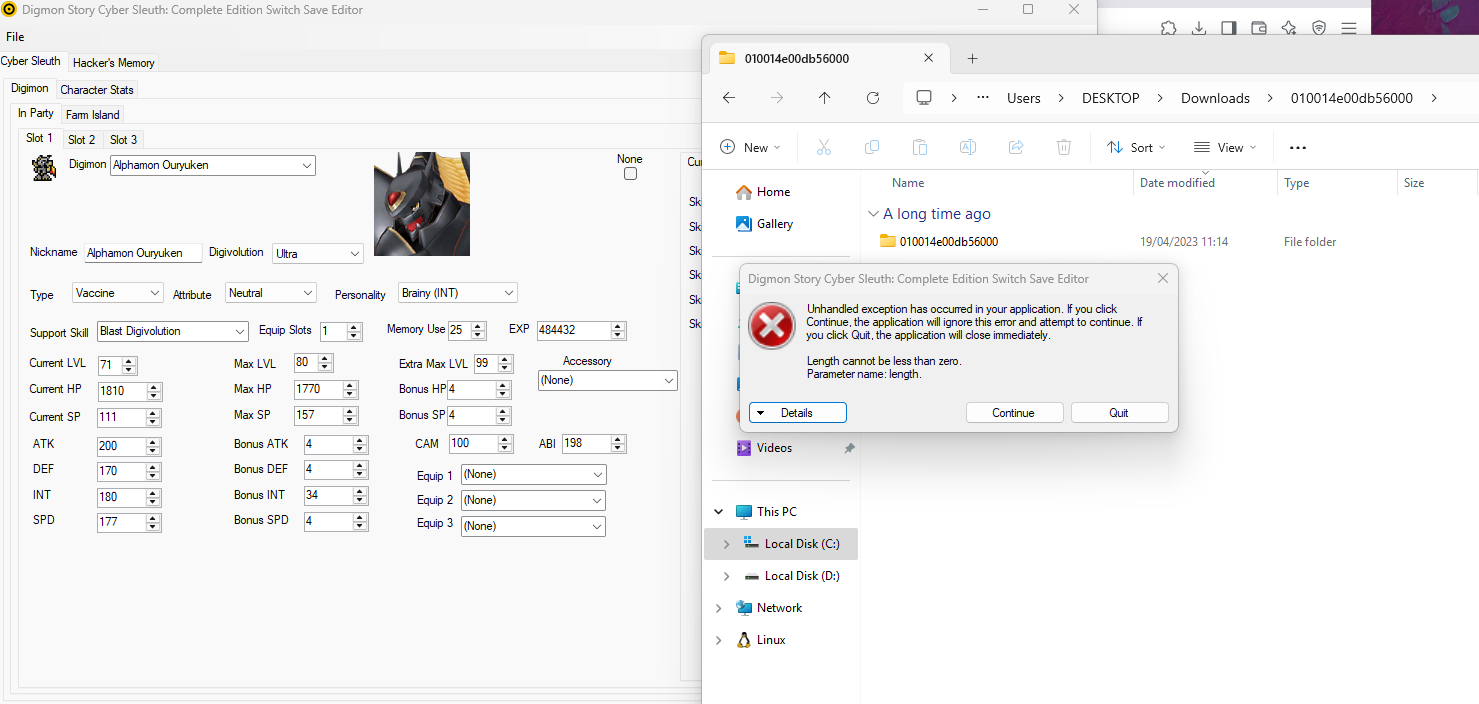
Task: Switch to Character Stats tab
Action: tap(97, 90)
